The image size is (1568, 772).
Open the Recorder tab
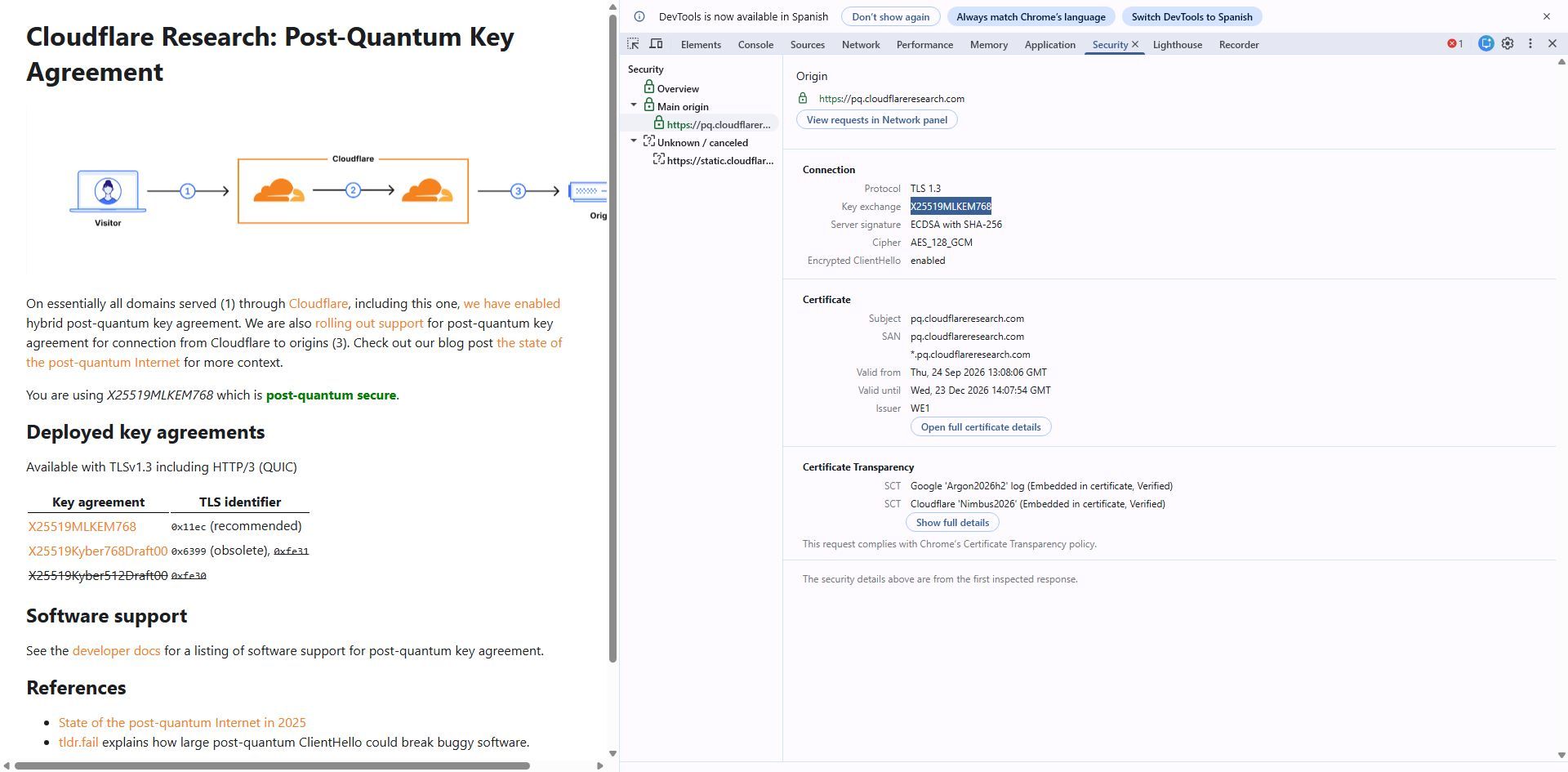pos(1238,45)
